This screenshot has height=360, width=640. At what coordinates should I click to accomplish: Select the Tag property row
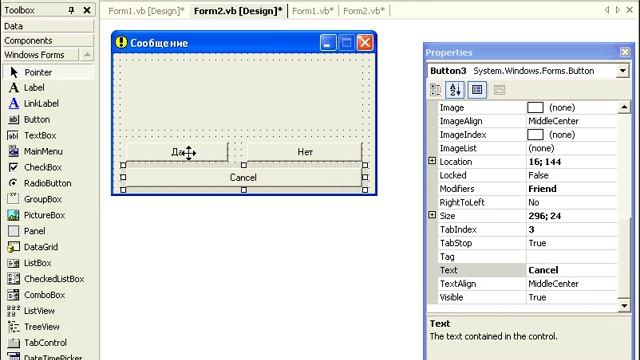click(x=527, y=257)
